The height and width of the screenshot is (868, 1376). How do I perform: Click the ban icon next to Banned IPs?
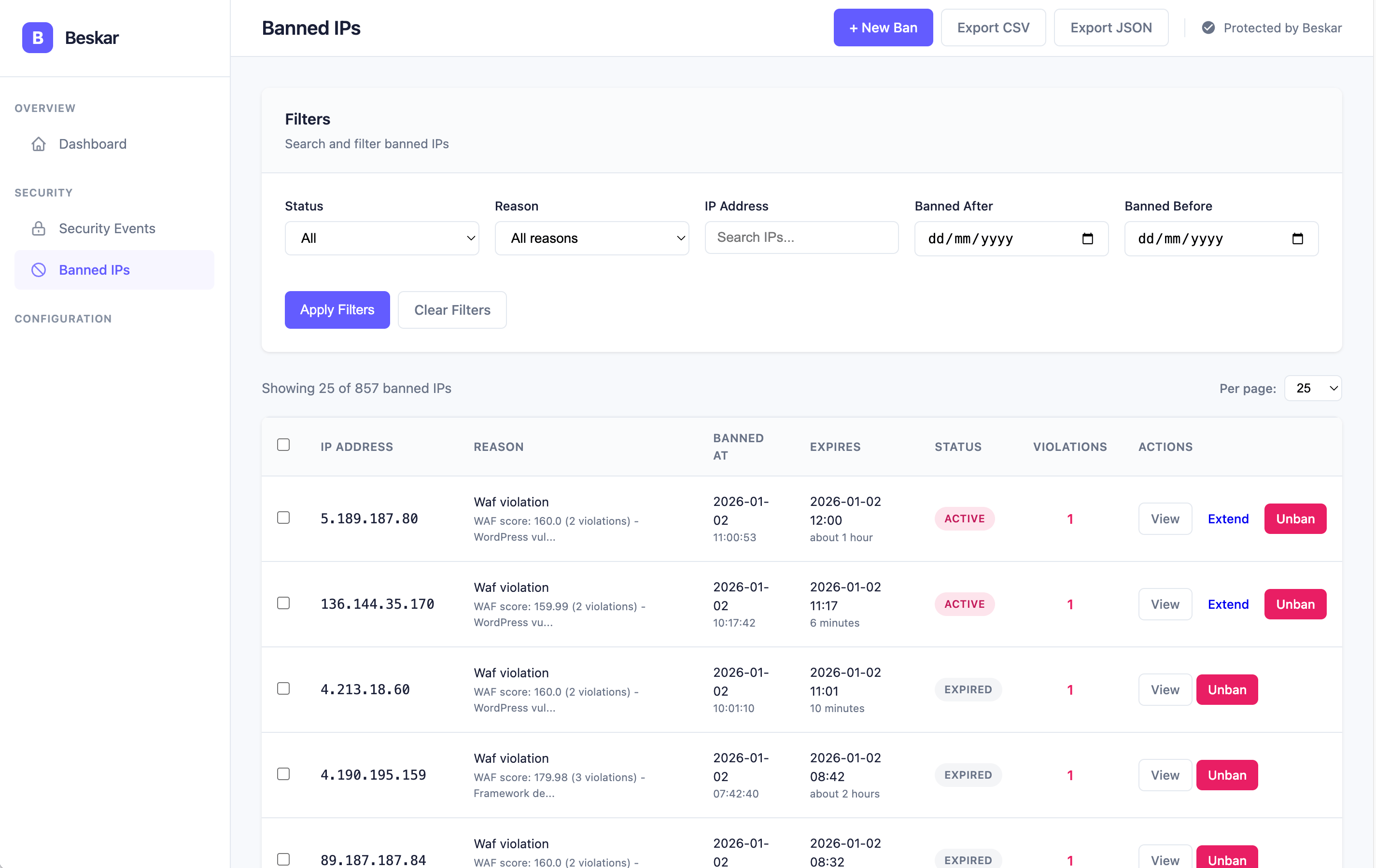[x=38, y=270]
